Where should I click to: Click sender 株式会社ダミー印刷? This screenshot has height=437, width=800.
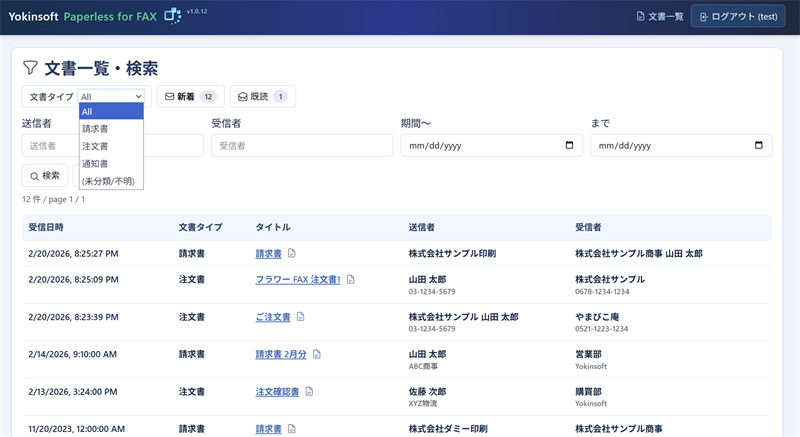448,429
